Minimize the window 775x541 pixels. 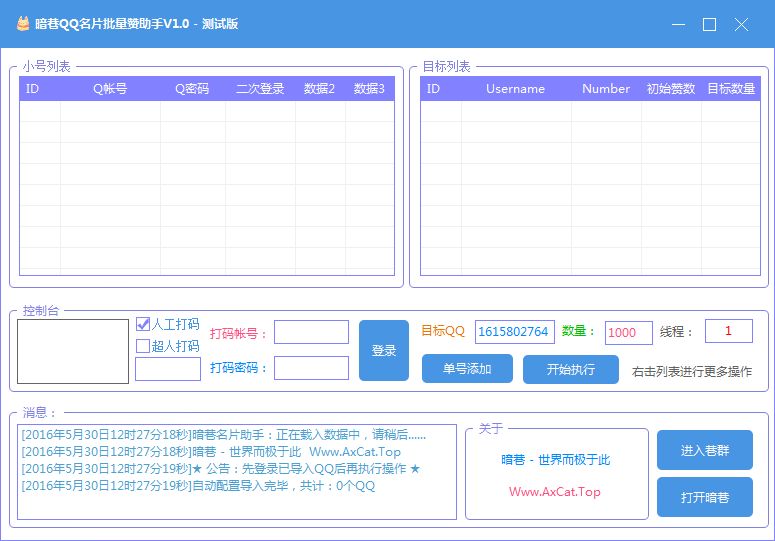(x=679, y=24)
